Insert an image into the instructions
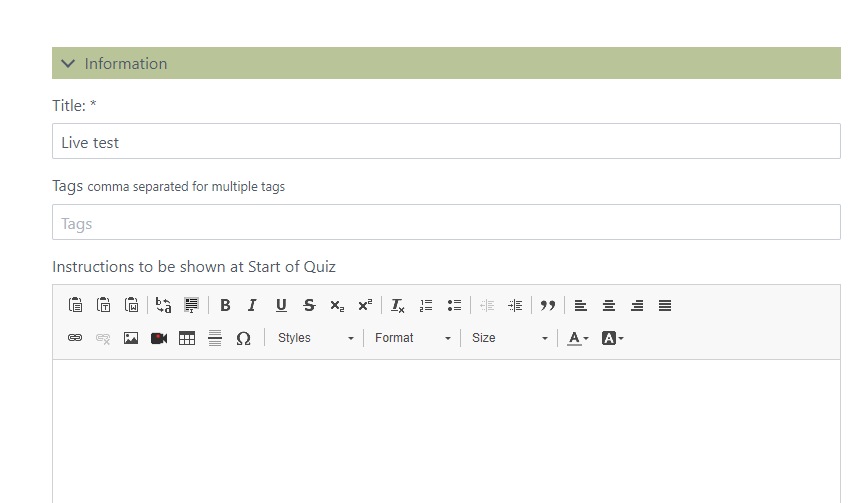868x503 pixels. click(x=131, y=338)
